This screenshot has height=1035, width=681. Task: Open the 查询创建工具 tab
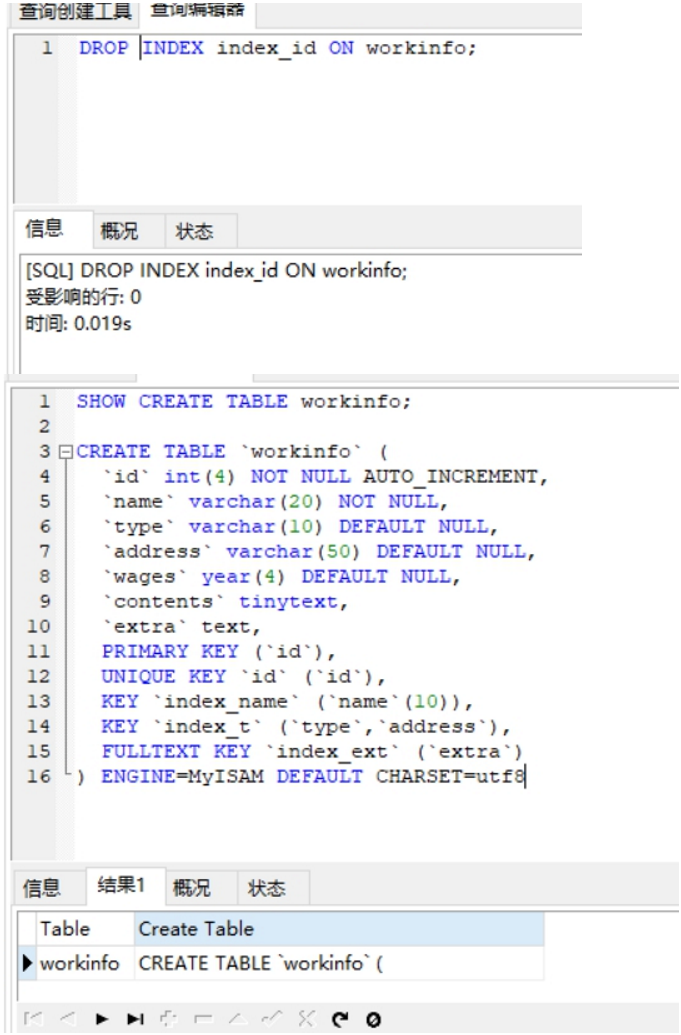(x=75, y=11)
